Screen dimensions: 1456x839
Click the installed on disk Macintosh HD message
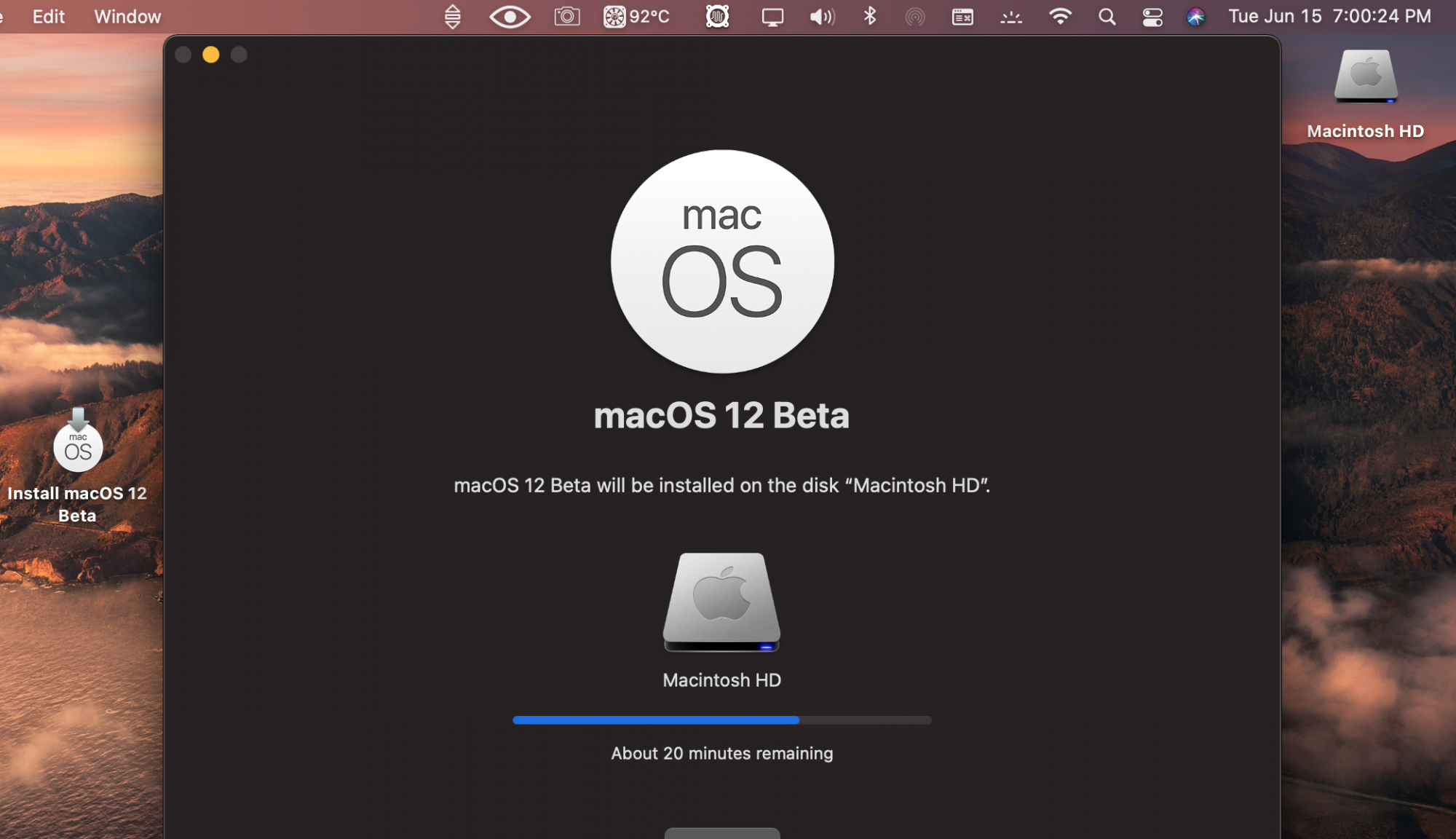[721, 486]
